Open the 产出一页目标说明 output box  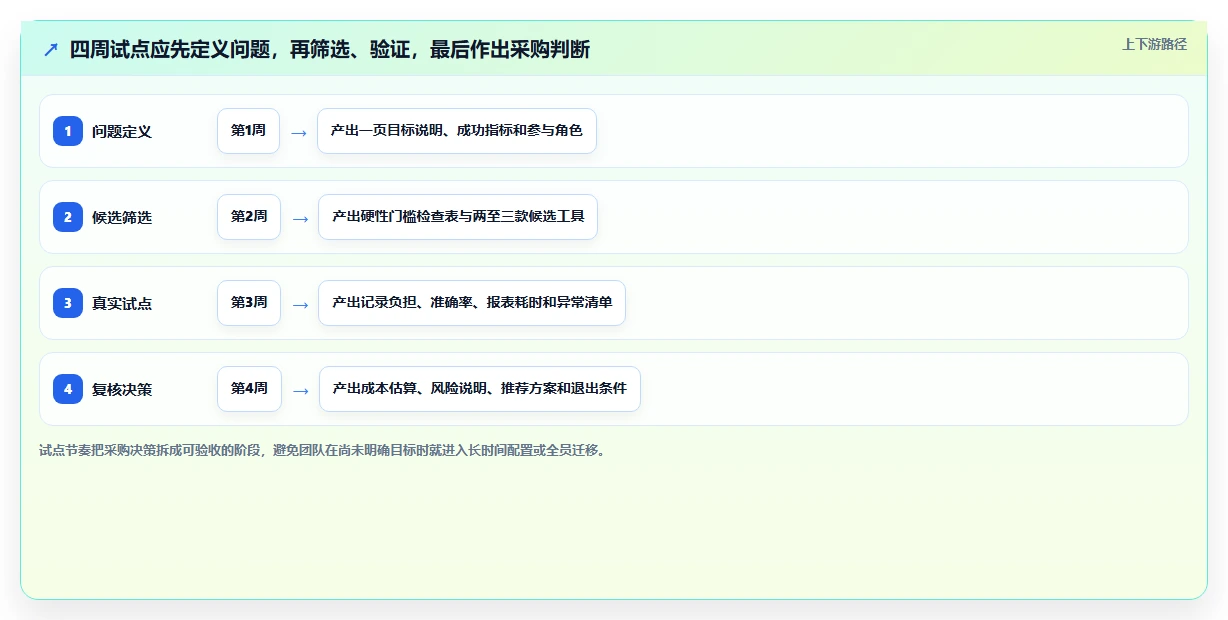[457, 131]
